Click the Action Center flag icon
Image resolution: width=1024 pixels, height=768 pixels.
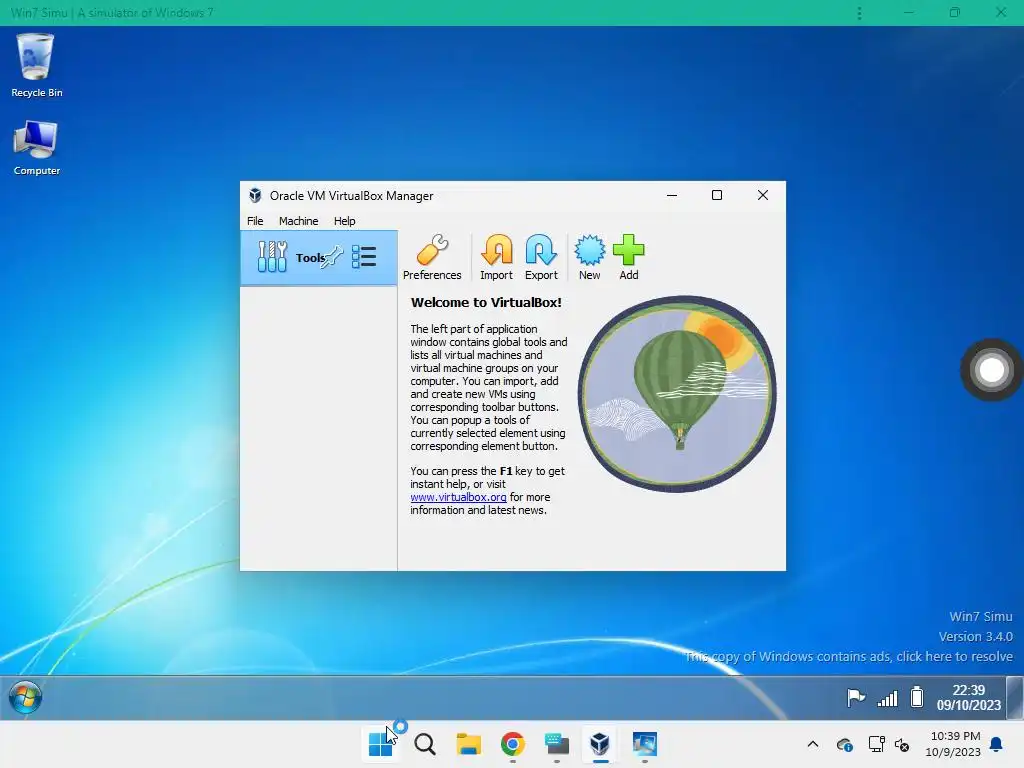(x=856, y=698)
